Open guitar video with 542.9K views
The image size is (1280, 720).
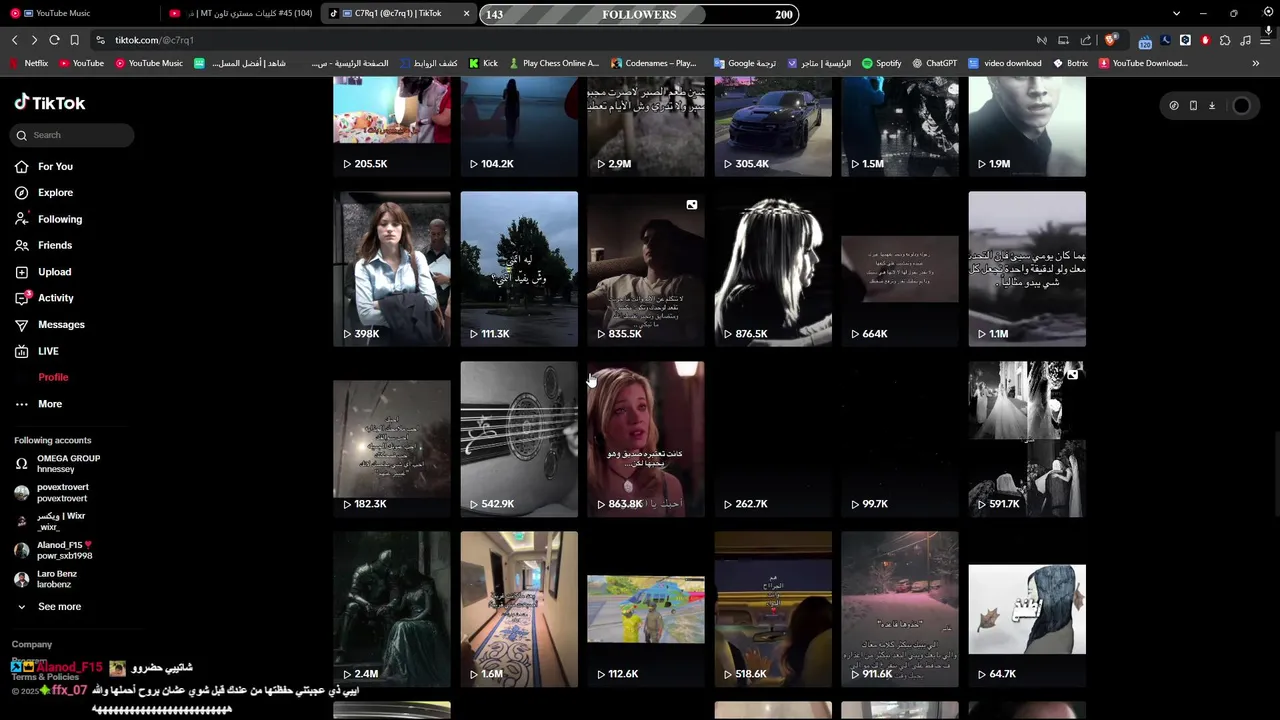tap(519, 439)
